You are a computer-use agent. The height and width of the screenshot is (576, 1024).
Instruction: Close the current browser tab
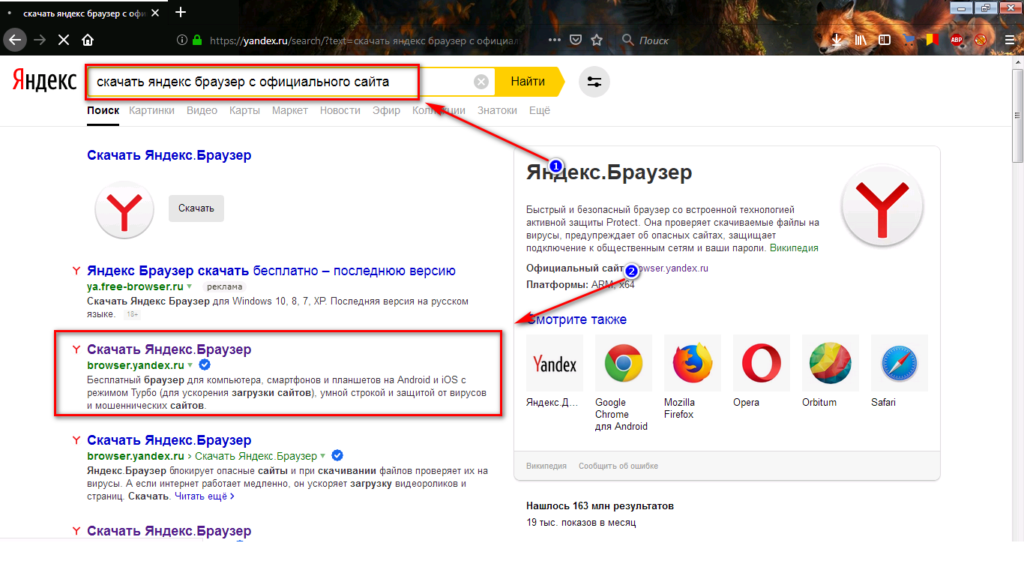[x=155, y=13]
